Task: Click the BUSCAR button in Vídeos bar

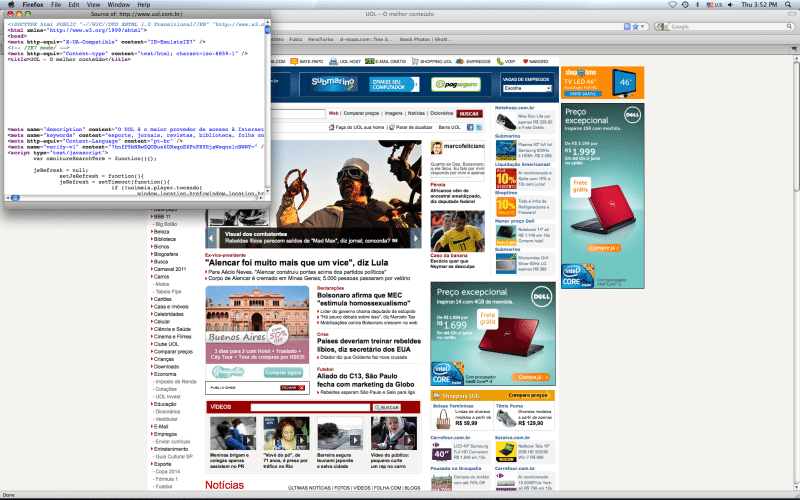Action: click(x=387, y=407)
